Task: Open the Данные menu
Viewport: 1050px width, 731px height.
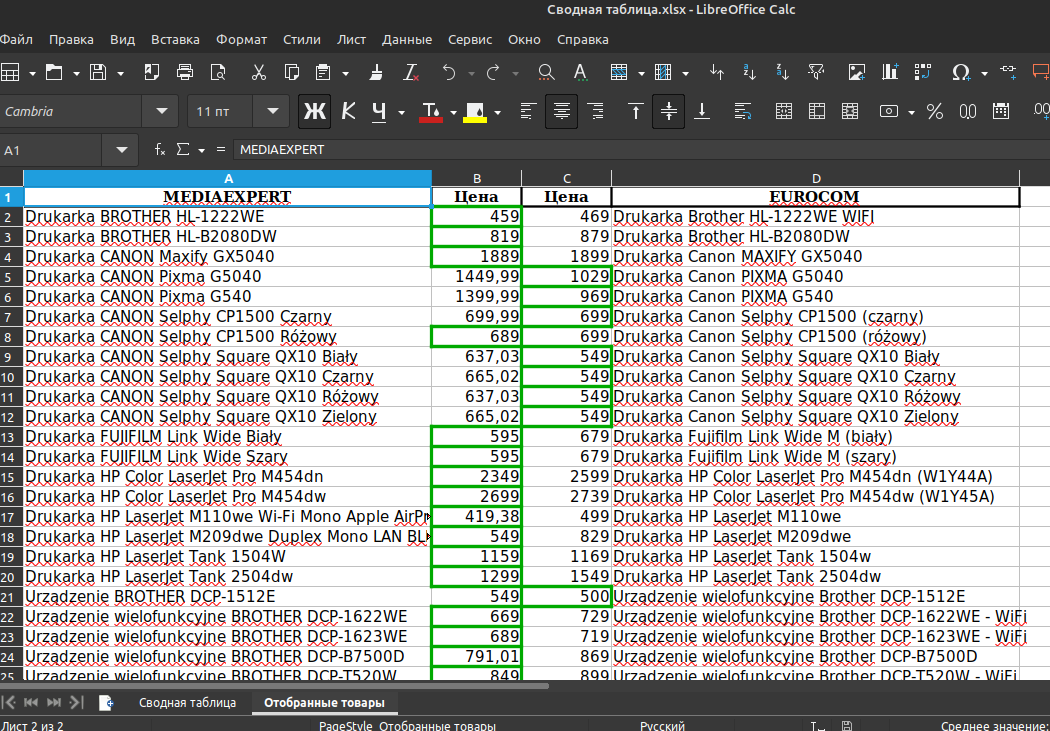Action: [406, 39]
